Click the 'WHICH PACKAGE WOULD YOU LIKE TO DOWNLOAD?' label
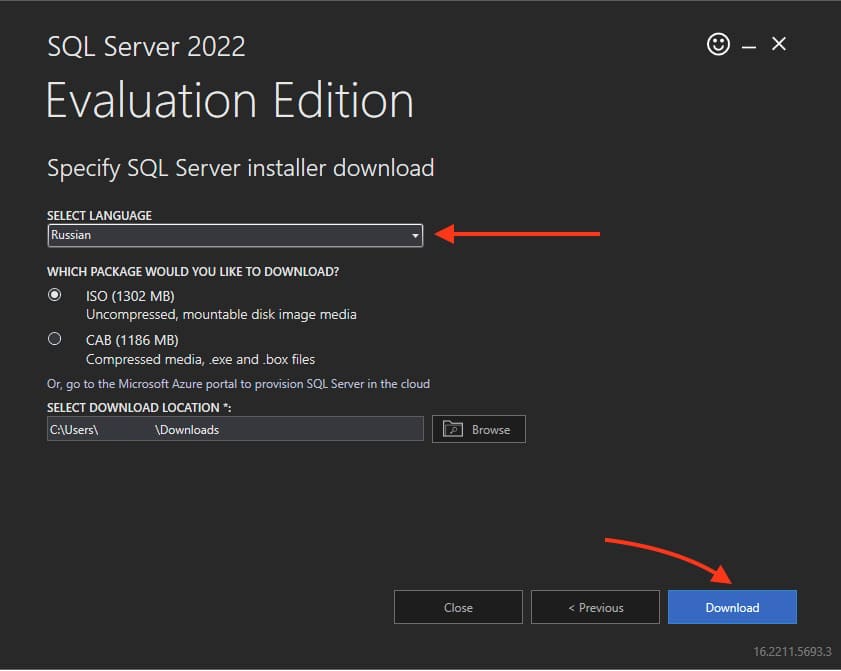Viewport: 841px width, 671px height. (193, 272)
